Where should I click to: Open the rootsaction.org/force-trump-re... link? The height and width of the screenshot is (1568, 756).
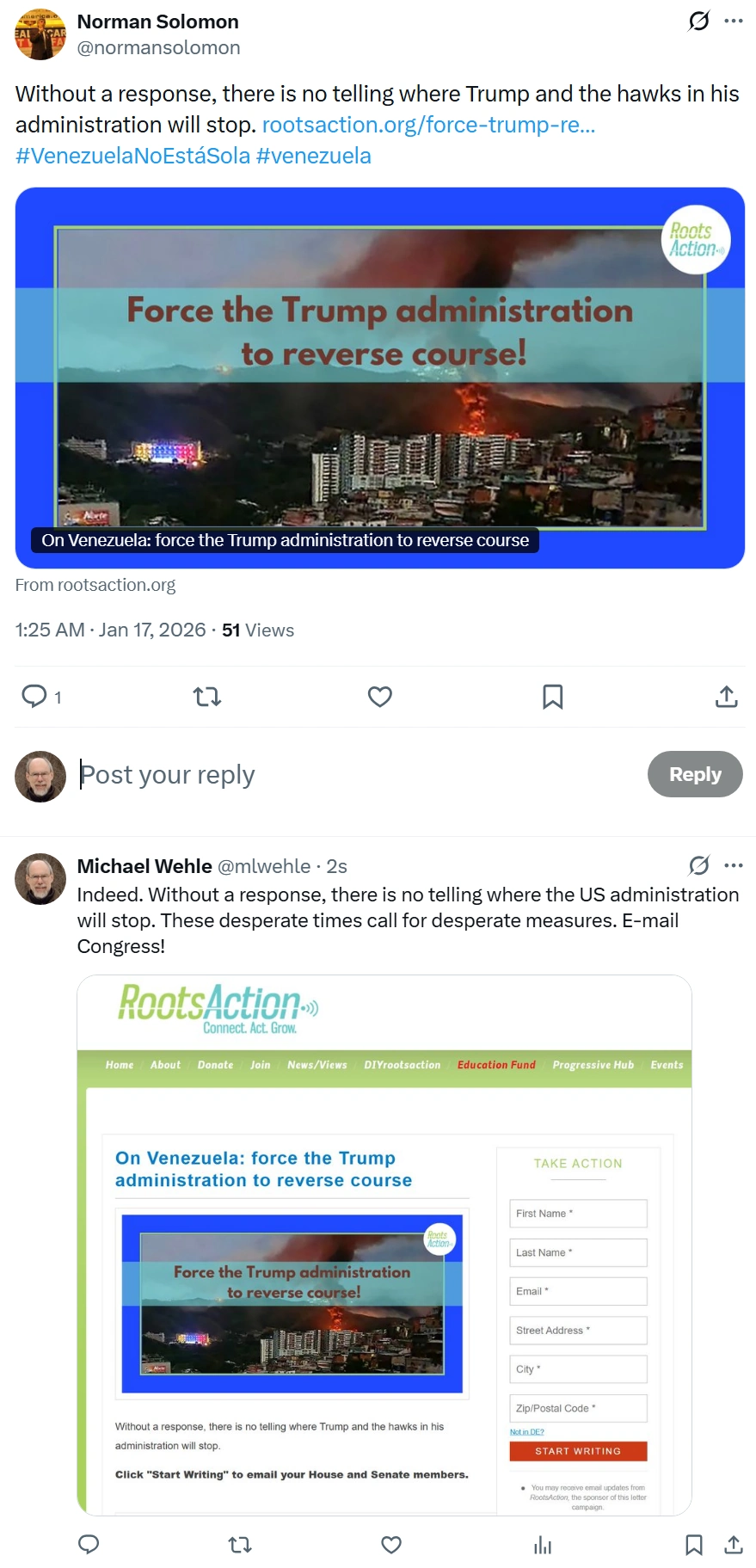point(428,125)
